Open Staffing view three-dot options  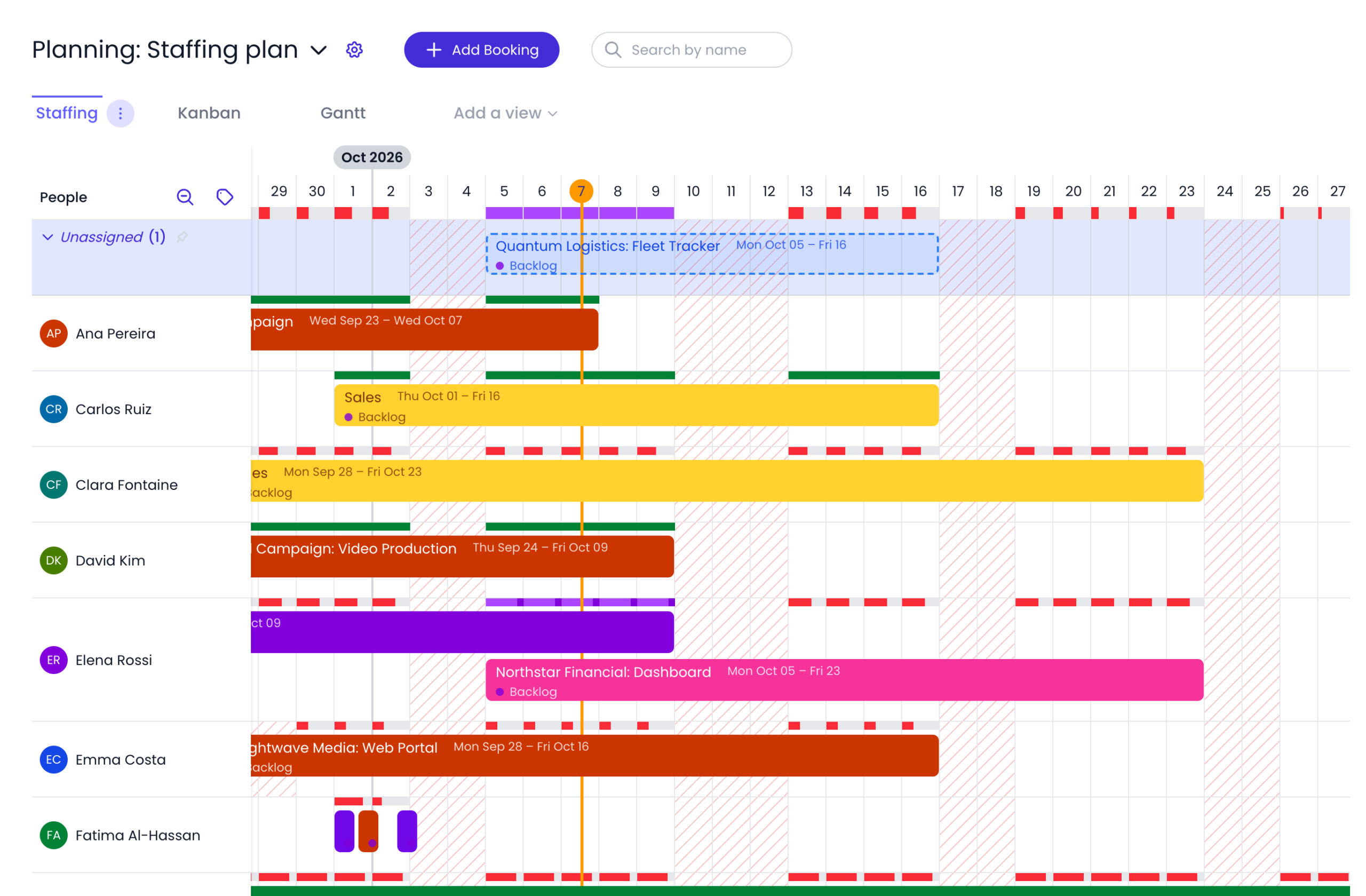[x=120, y=114]
